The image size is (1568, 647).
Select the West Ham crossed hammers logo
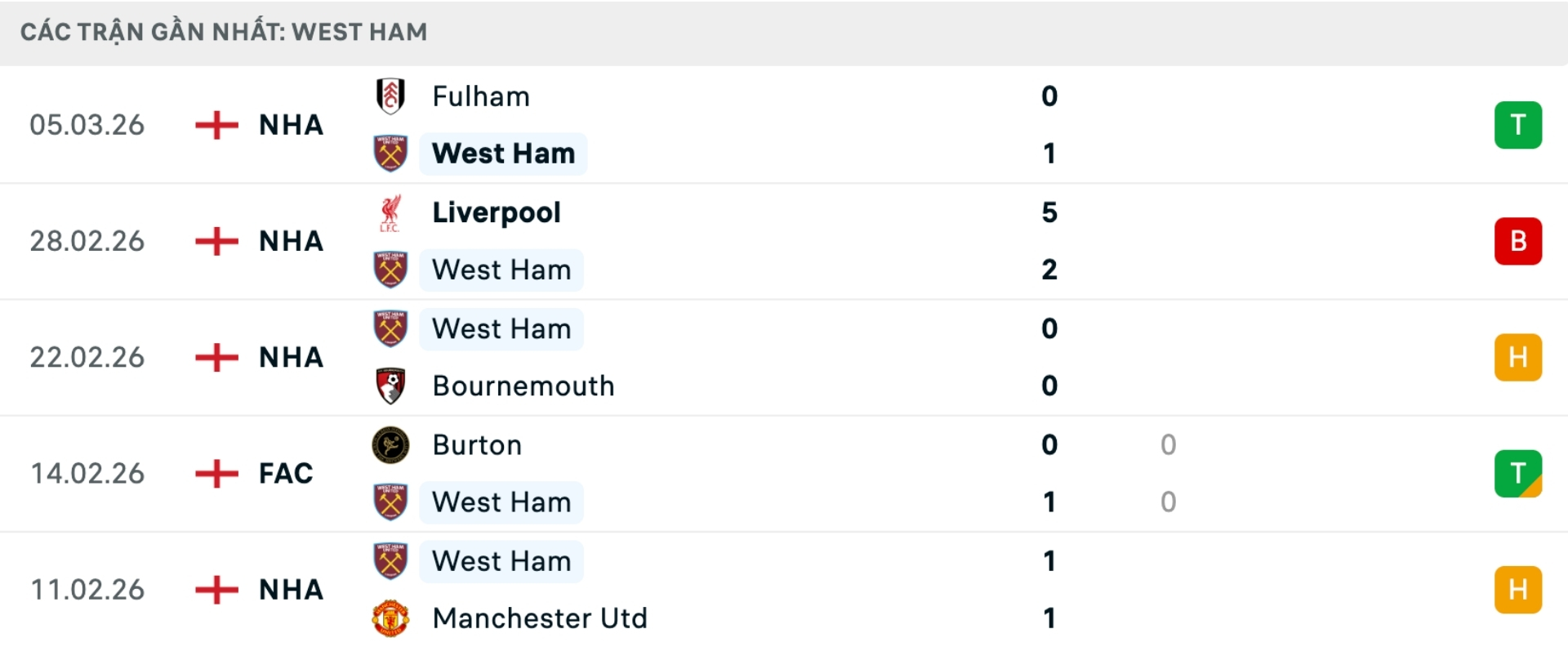[390, 153]
